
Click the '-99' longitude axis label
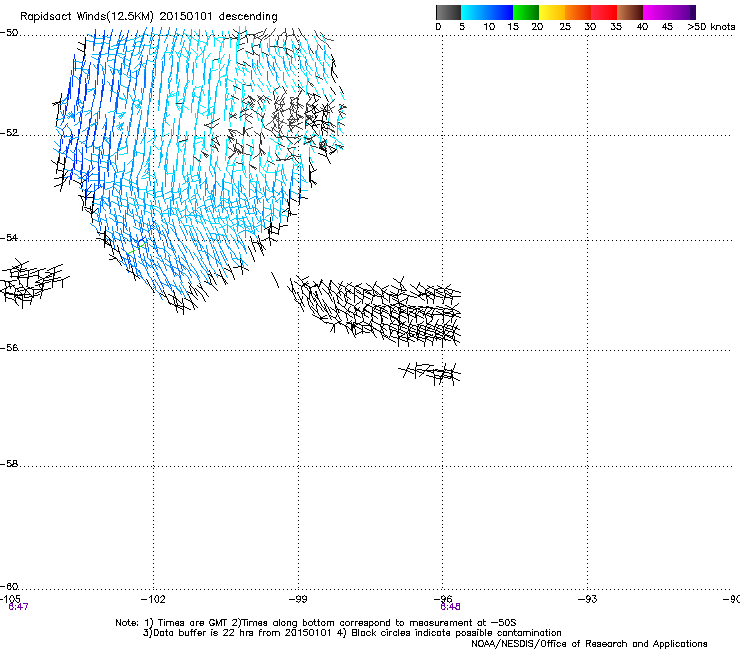(298, 599)
